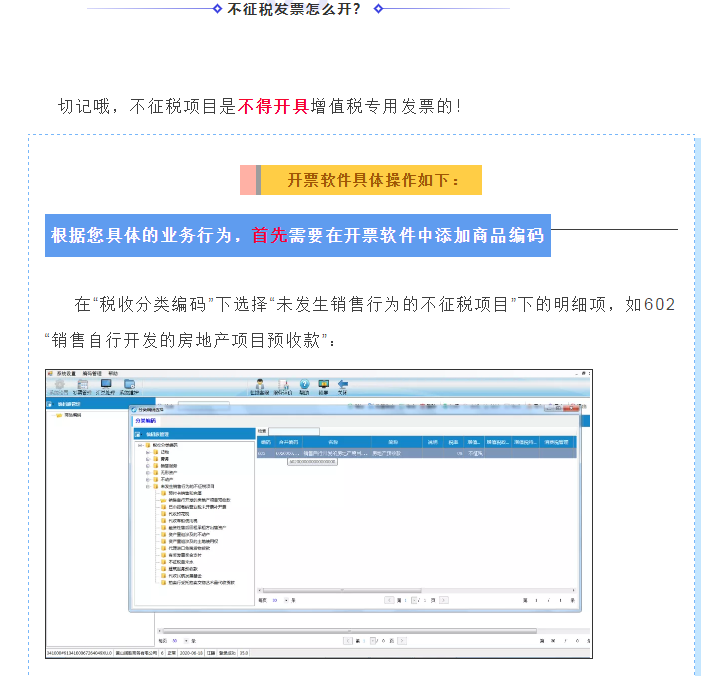This screenshot has width=728, height=676.
Task: Select 不征税自来水 tree item
Action: coord(181,562)
